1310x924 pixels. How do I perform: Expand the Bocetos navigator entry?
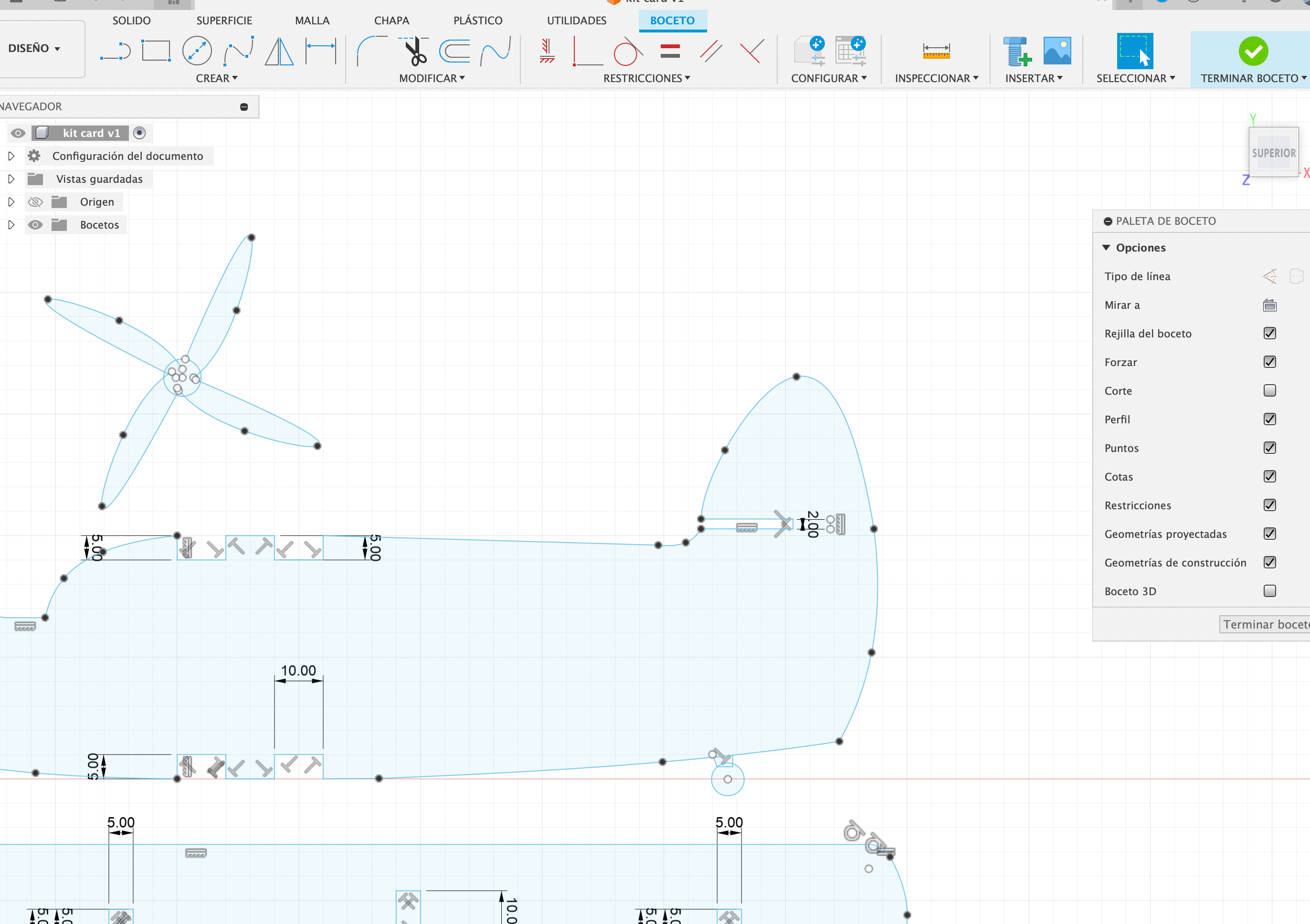[x=10, y=224]
